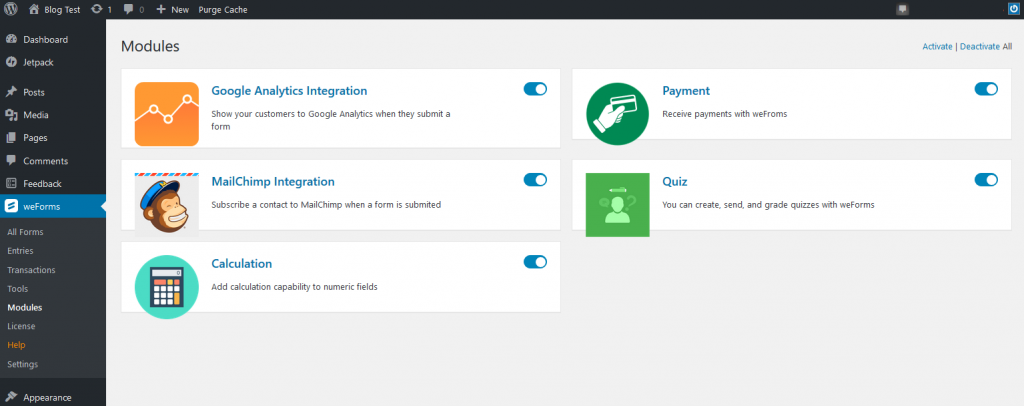Click the Media sidebar icon

(x=11, y=115)
